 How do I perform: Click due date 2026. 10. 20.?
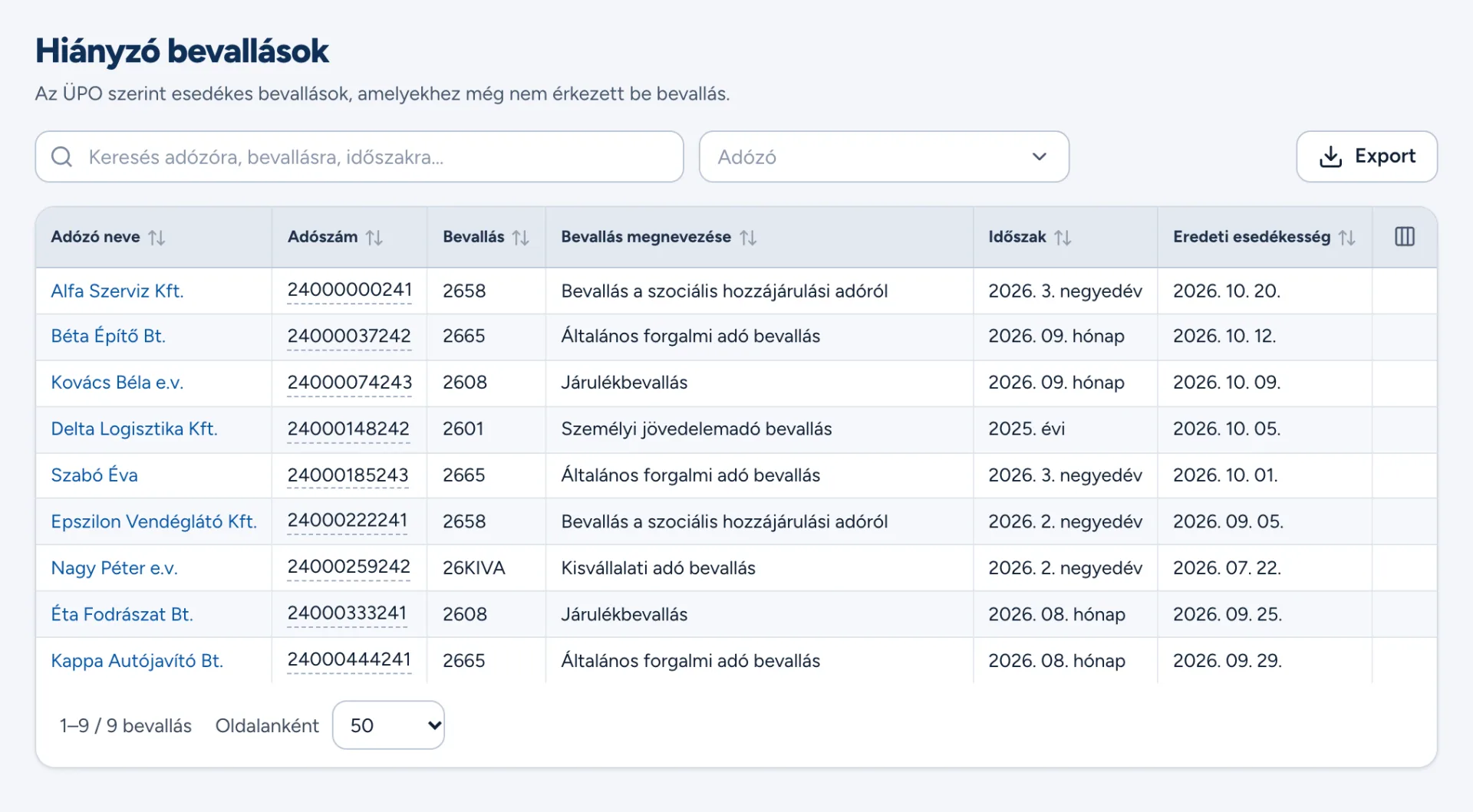(x=1227, y=291)
